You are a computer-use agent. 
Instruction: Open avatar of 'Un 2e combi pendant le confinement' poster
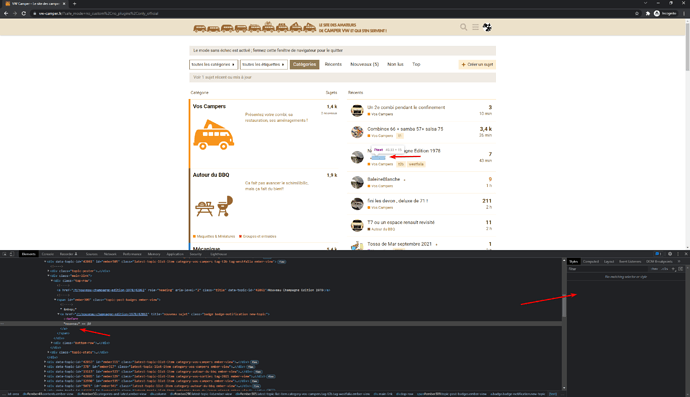[357, 110]
